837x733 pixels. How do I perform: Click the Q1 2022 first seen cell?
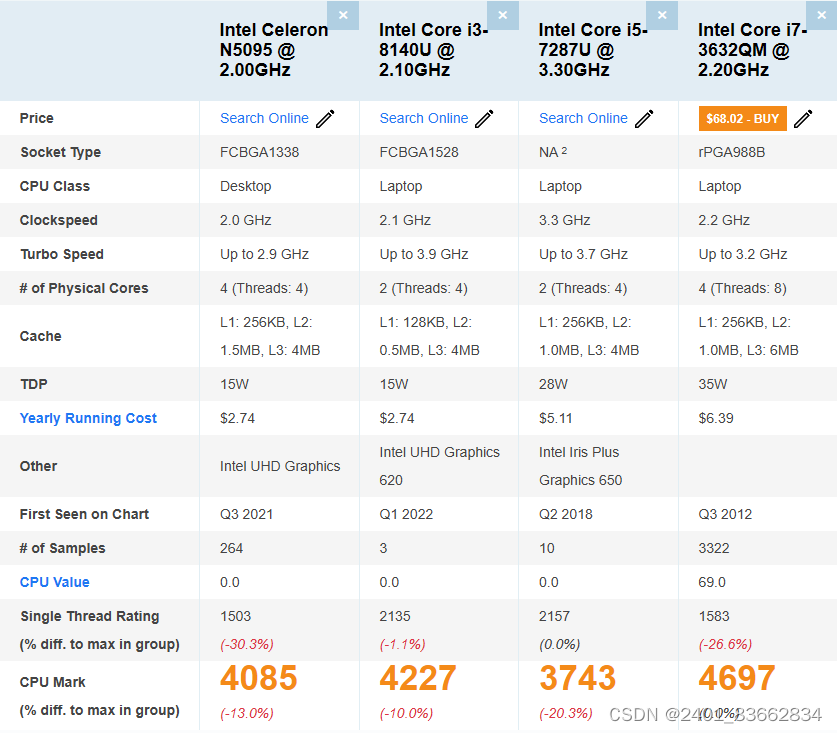[x=406, y=514]
